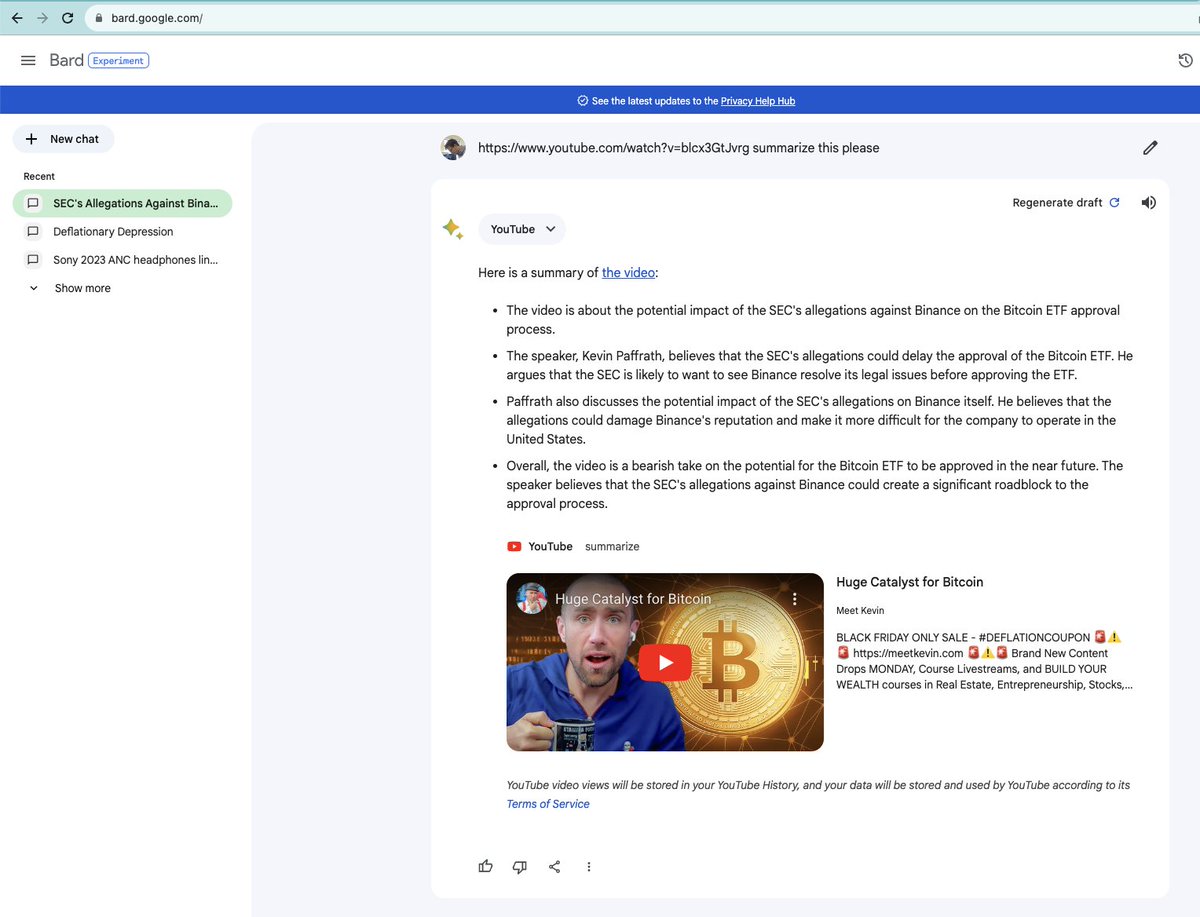The image size is (1200, 917).
Task: Open more options below response
Action: point(589,866)
